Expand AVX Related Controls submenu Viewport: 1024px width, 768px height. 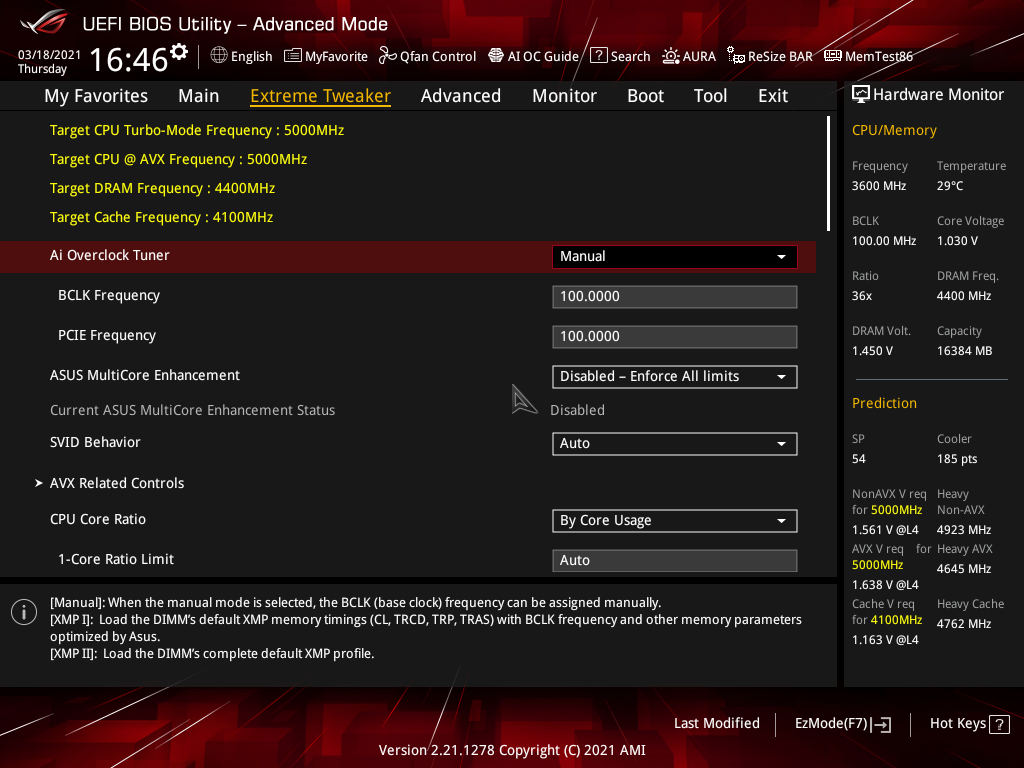117,483
